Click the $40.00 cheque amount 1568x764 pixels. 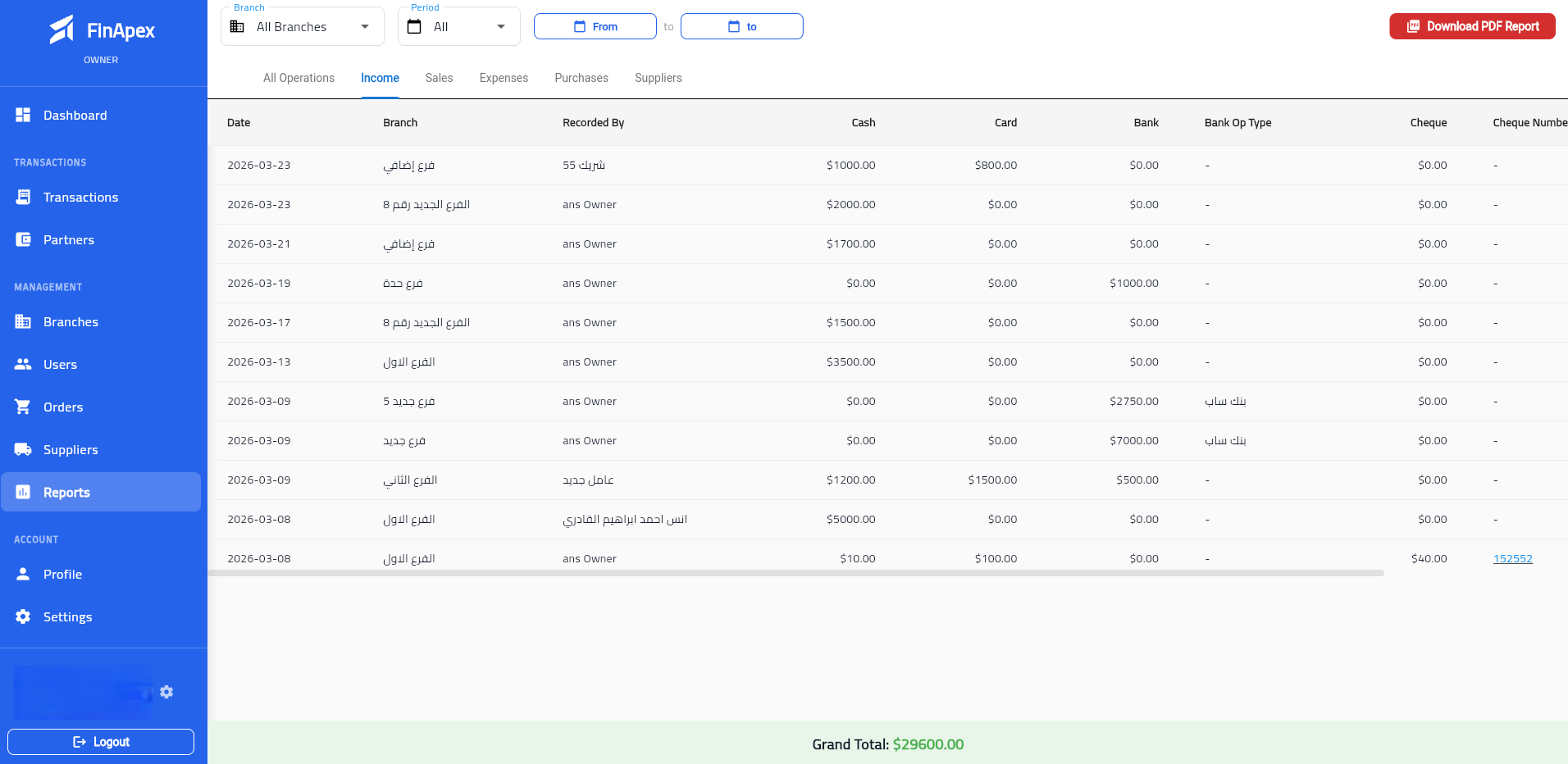pos(1429,558)
